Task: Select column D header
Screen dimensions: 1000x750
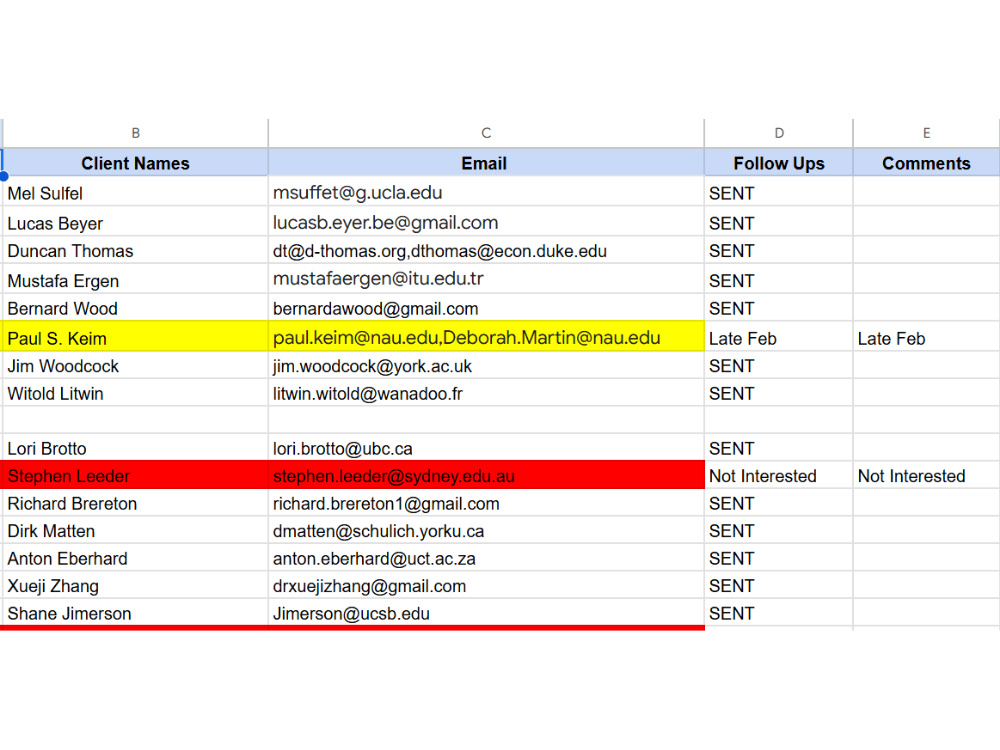Action: 779,133
